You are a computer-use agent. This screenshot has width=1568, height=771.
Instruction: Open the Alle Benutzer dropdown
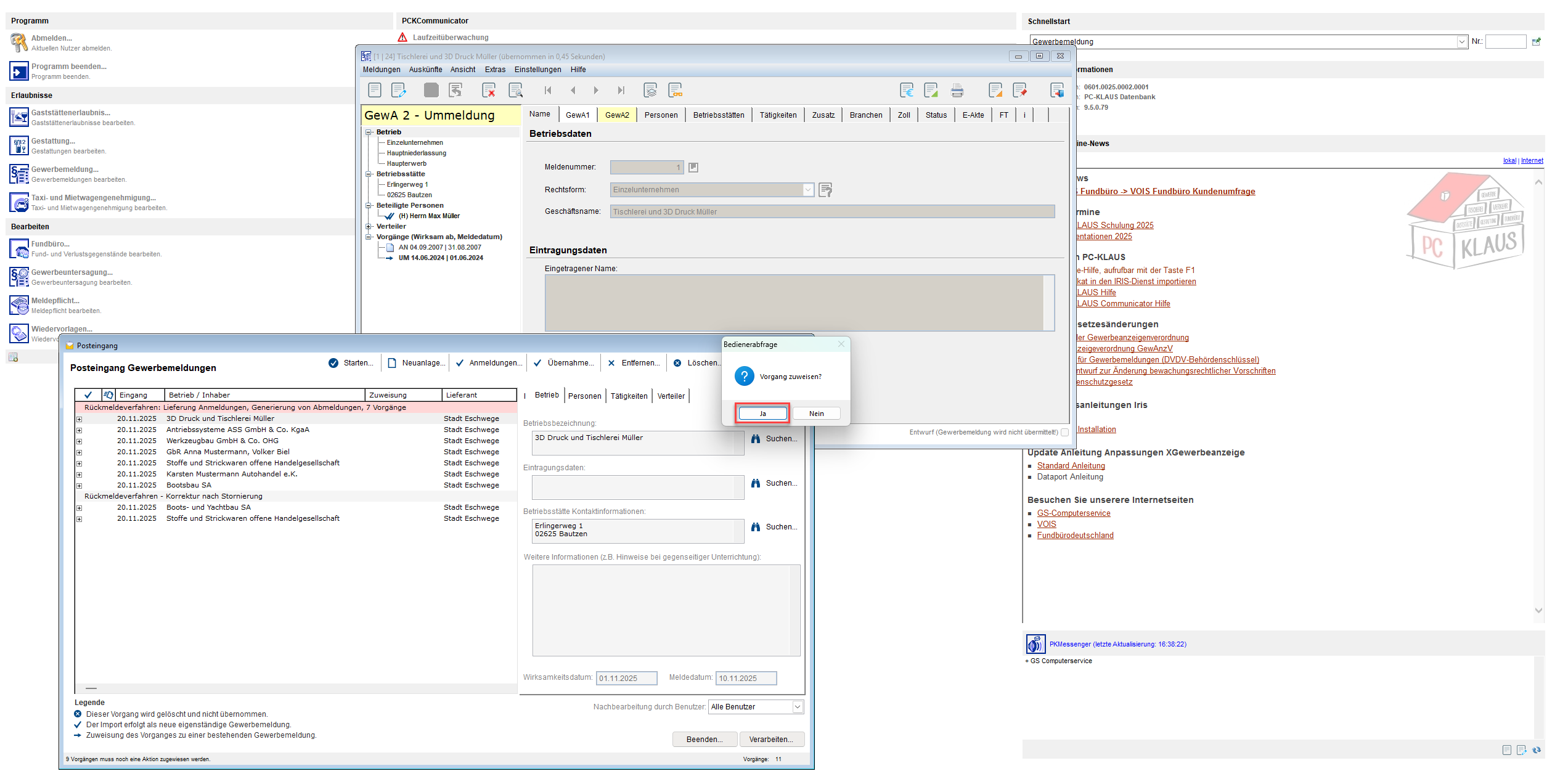[x=756, y=707]
